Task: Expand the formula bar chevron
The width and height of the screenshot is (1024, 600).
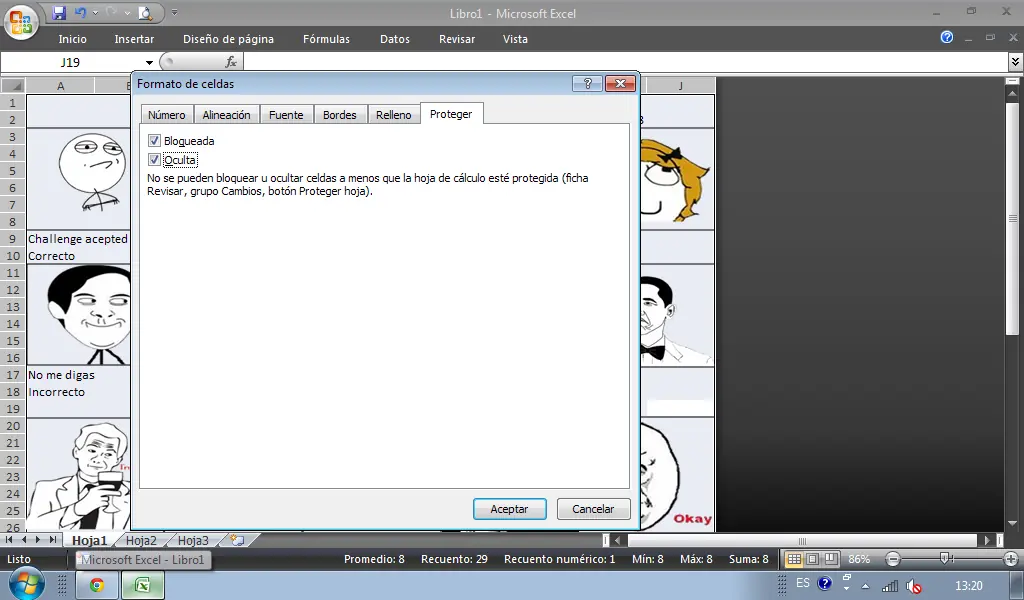Action: [1016, 62]
